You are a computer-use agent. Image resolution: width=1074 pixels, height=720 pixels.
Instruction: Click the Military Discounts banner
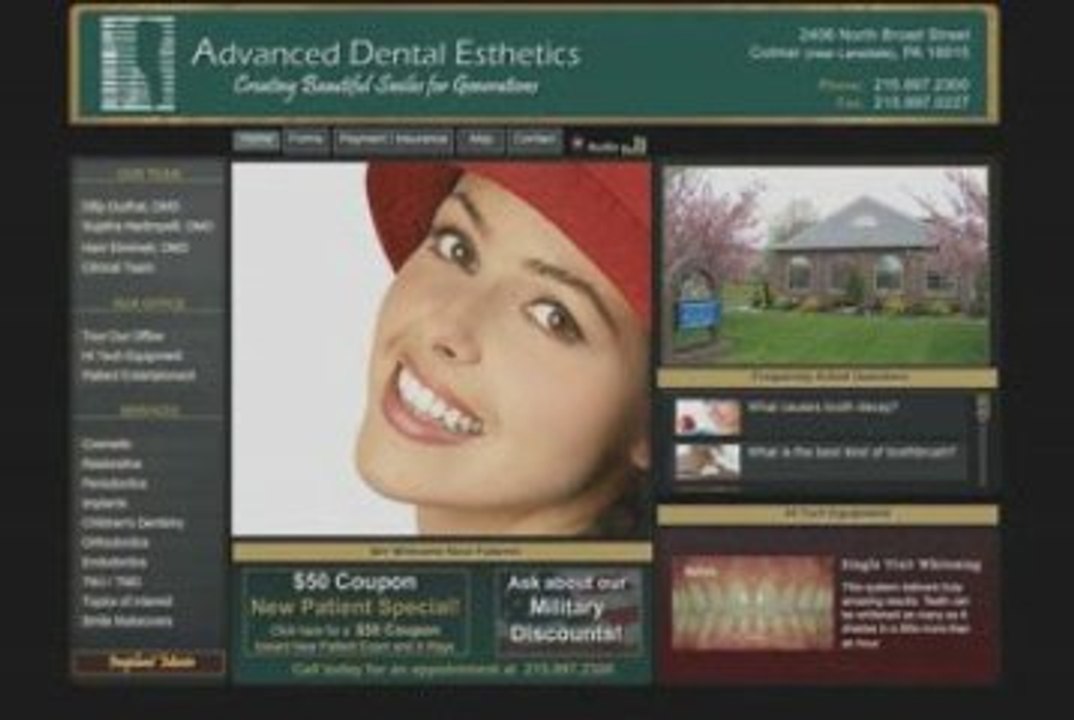click(567, 612)
